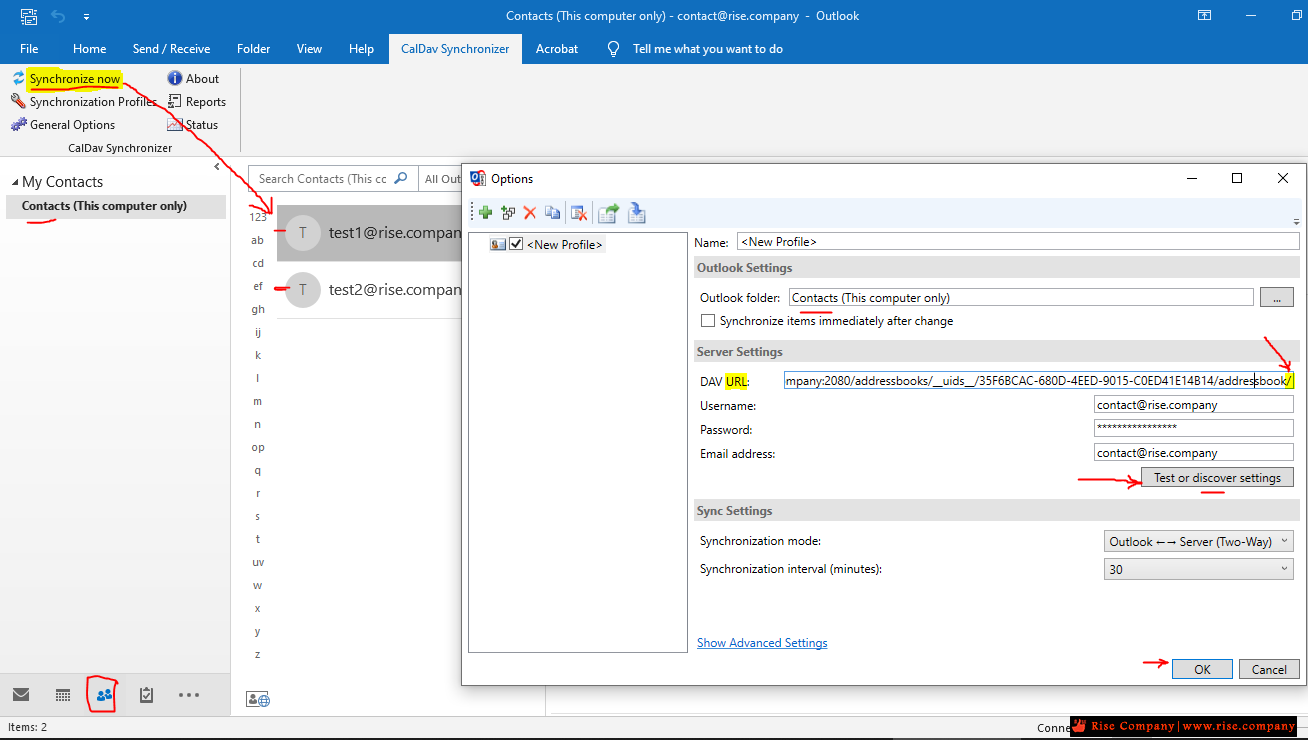Switch to the Home ribbon tab
The height and width of the screenshot is (740, 1308).
[89, 48]
